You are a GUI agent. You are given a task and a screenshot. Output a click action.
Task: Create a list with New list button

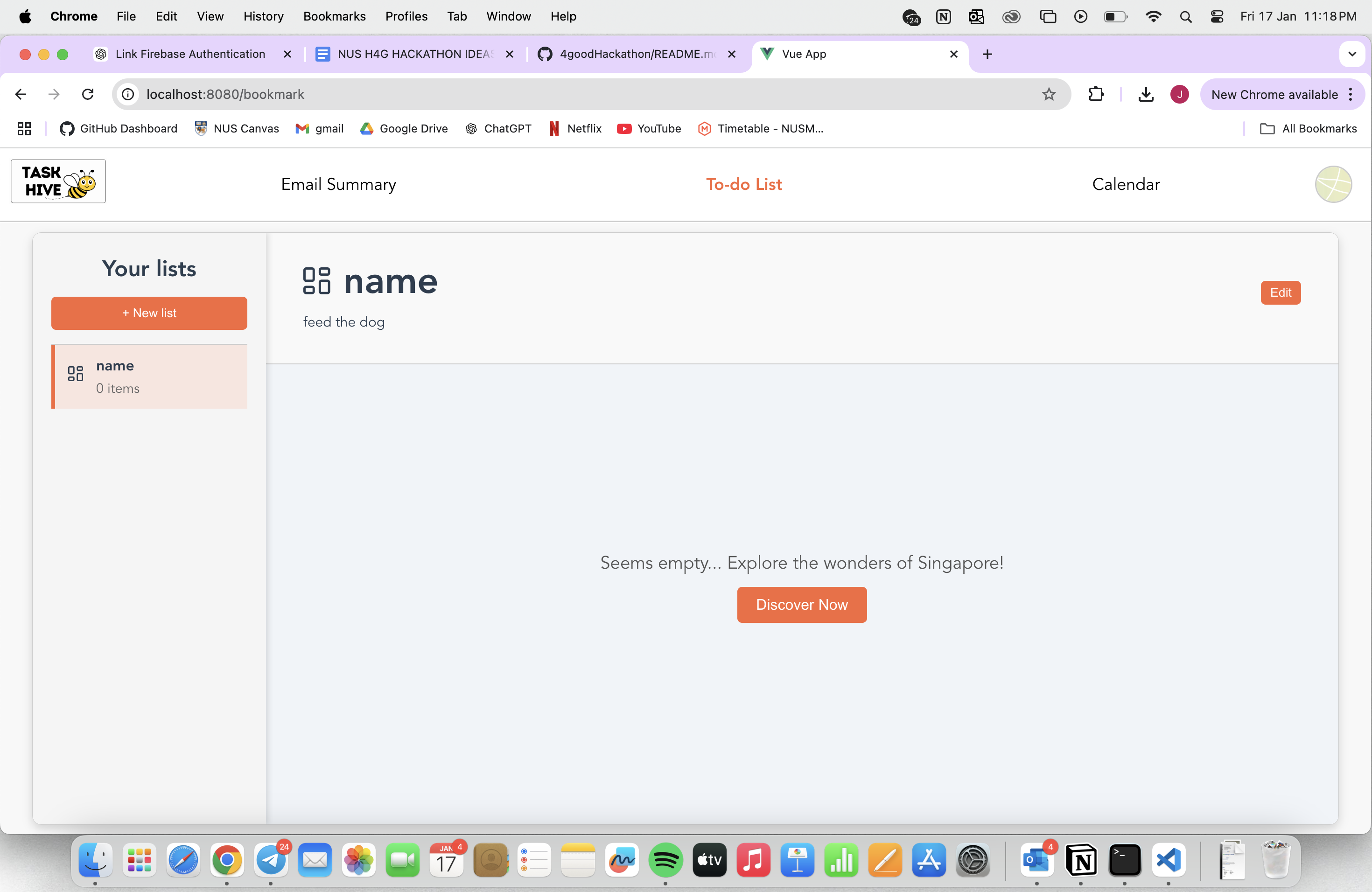pyautogui.click(x=149, y=313)
